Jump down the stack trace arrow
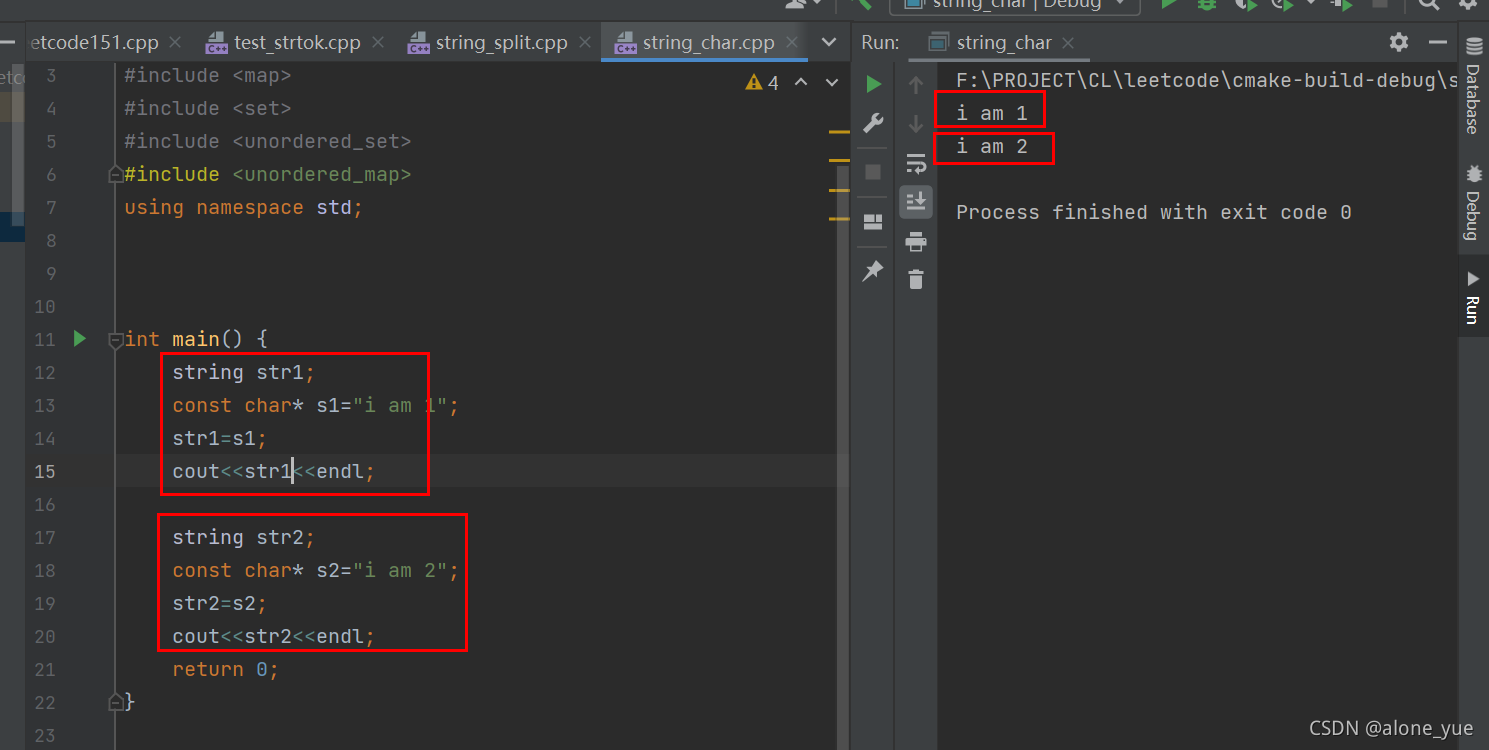 point(915,124)
